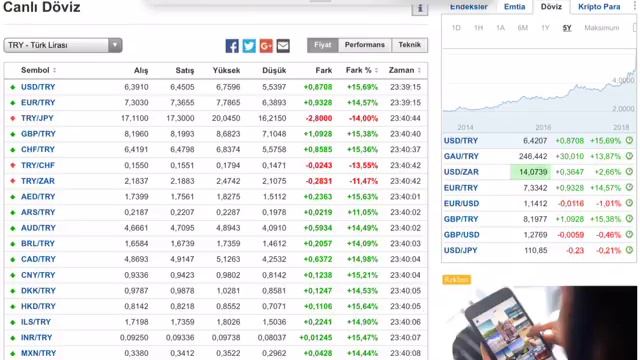Click the clock icon in USD/TRY sidebar row

click(629, 140)
